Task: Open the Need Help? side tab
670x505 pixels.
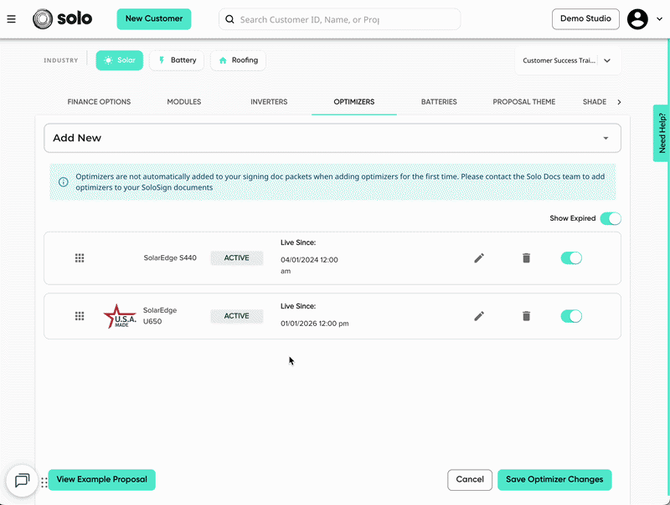Action: [x=661, y=133]
